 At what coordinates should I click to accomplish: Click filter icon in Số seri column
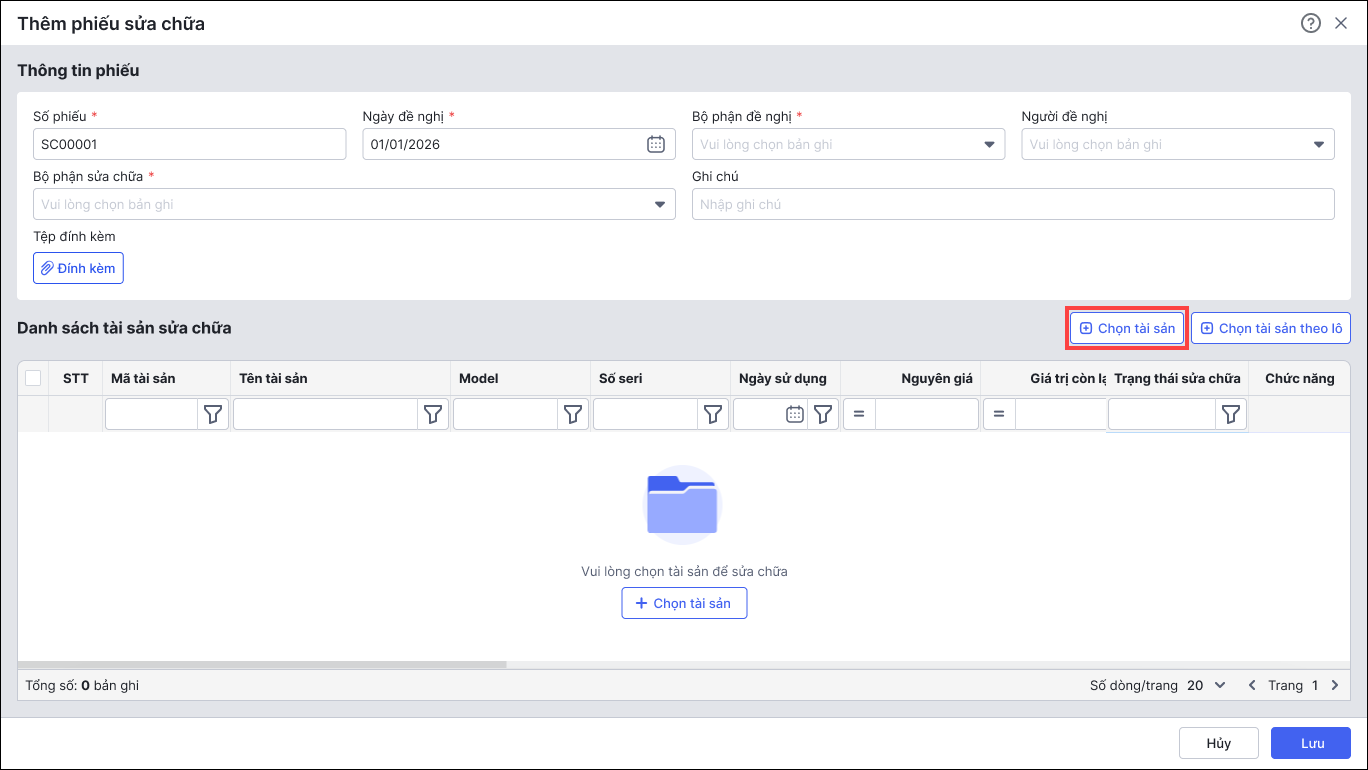click(x=713, y=414)
